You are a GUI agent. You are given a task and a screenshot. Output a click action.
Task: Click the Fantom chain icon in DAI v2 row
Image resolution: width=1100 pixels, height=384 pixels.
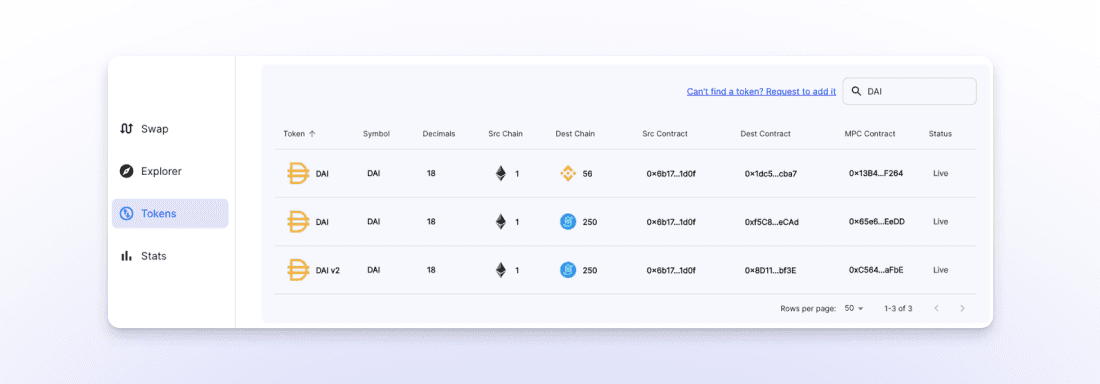click(x=568, y=270)
